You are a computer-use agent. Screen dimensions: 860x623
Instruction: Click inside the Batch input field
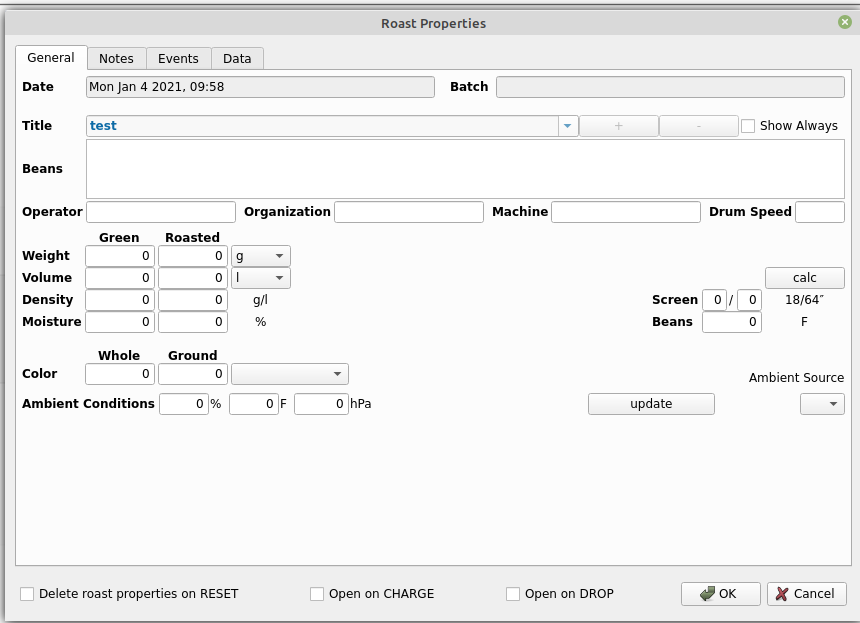tap(669, 87)
